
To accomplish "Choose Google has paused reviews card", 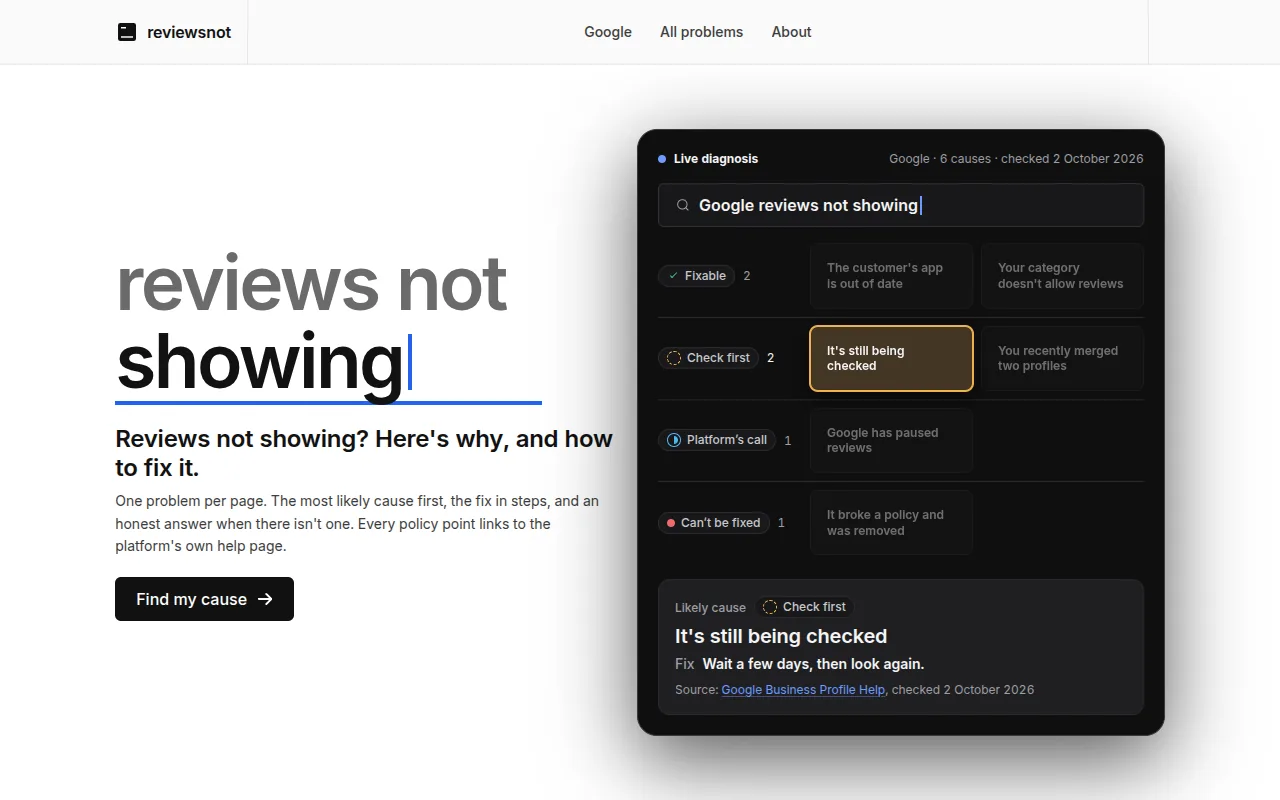I will (891, 440).
